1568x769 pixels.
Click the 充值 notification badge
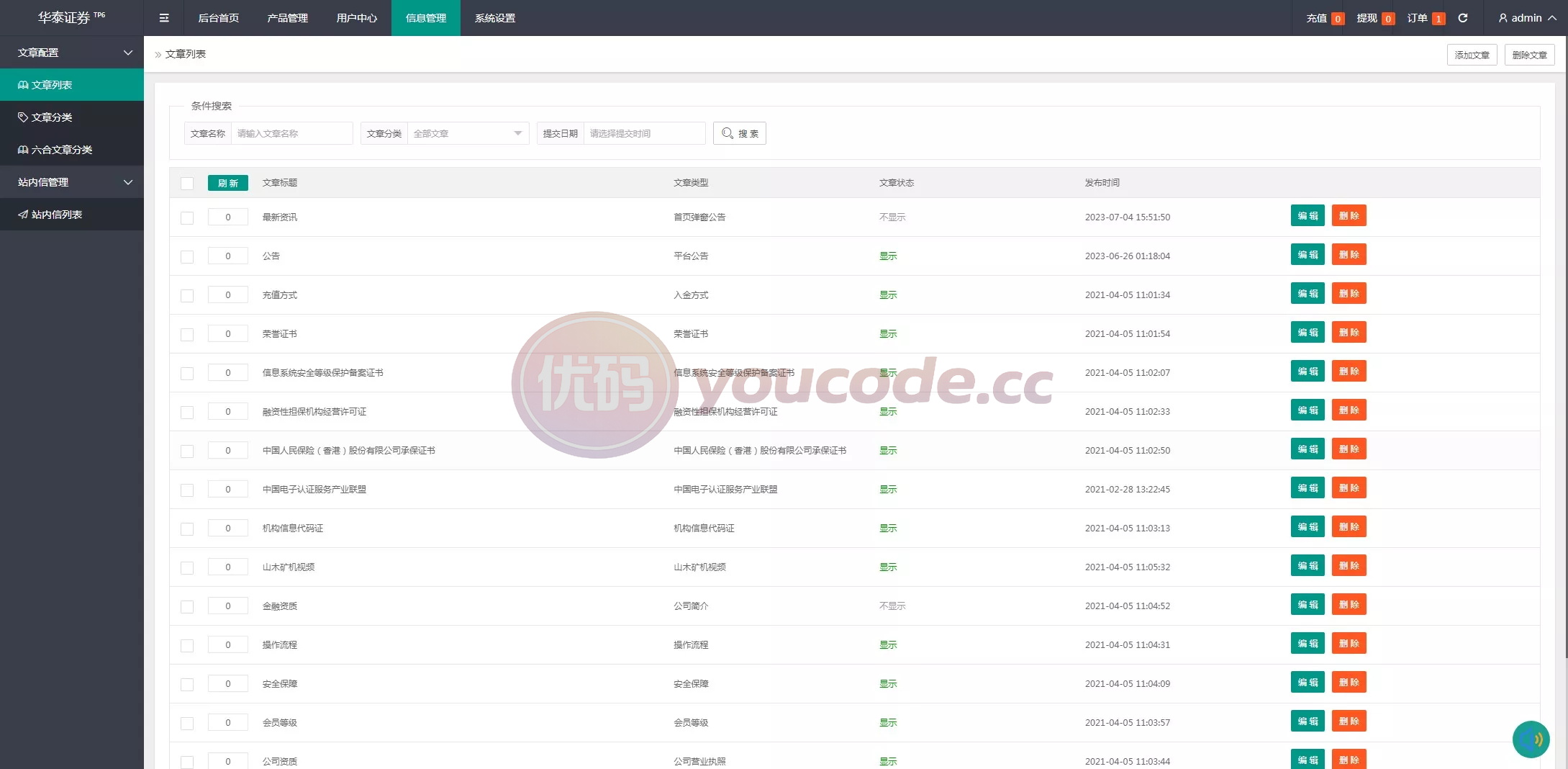(x=1338, y=19)
